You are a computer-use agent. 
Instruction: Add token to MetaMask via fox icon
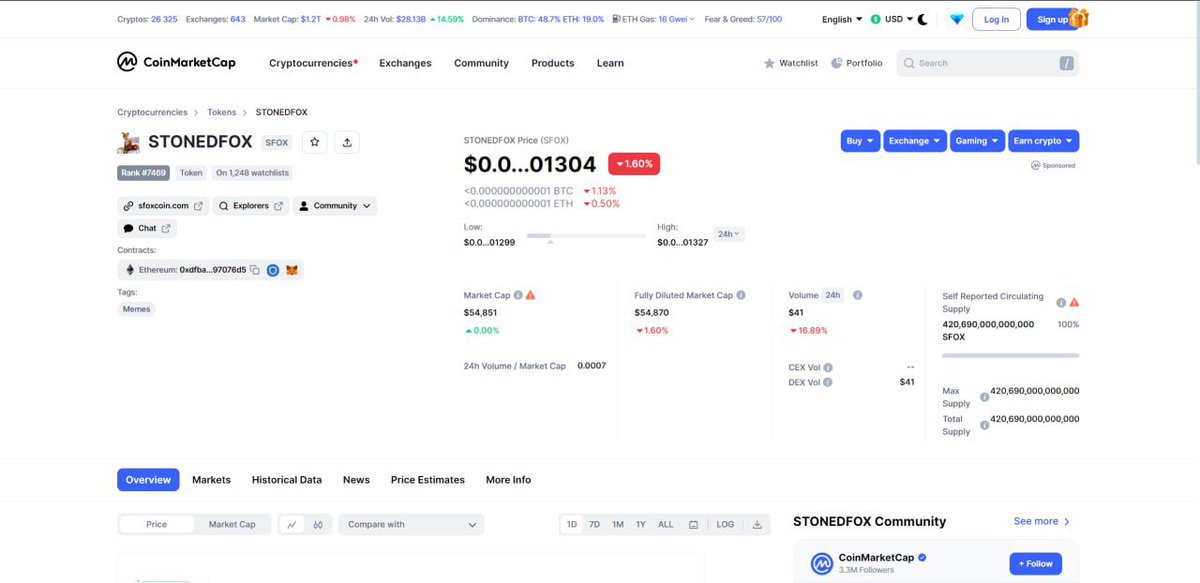[x=292, y=270]
